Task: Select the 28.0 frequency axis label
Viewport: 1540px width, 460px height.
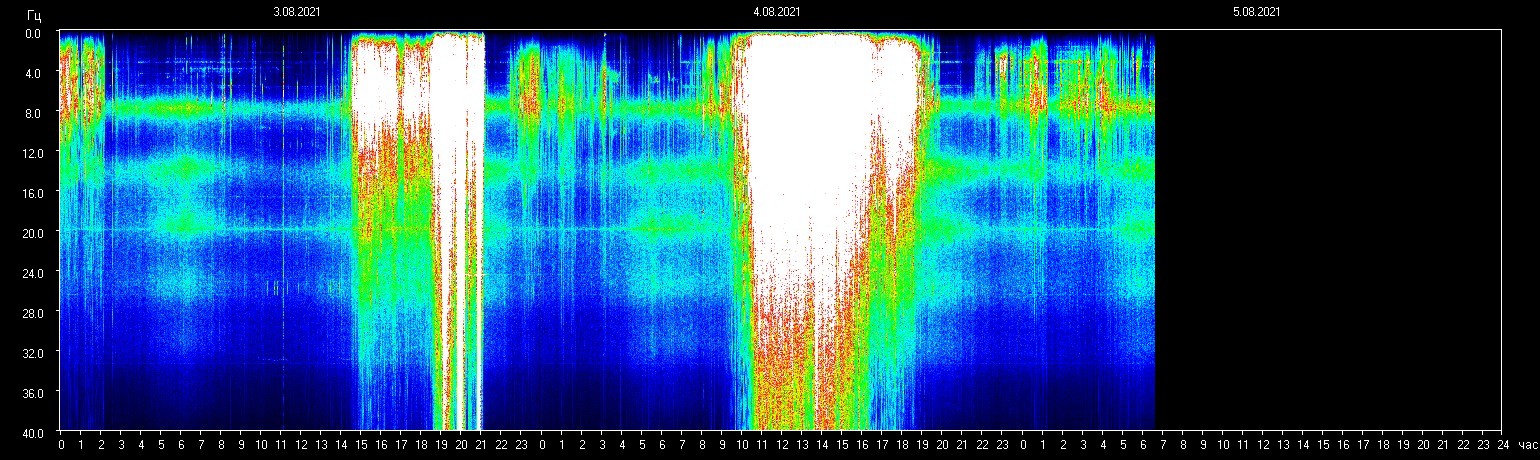Action: 31,313
